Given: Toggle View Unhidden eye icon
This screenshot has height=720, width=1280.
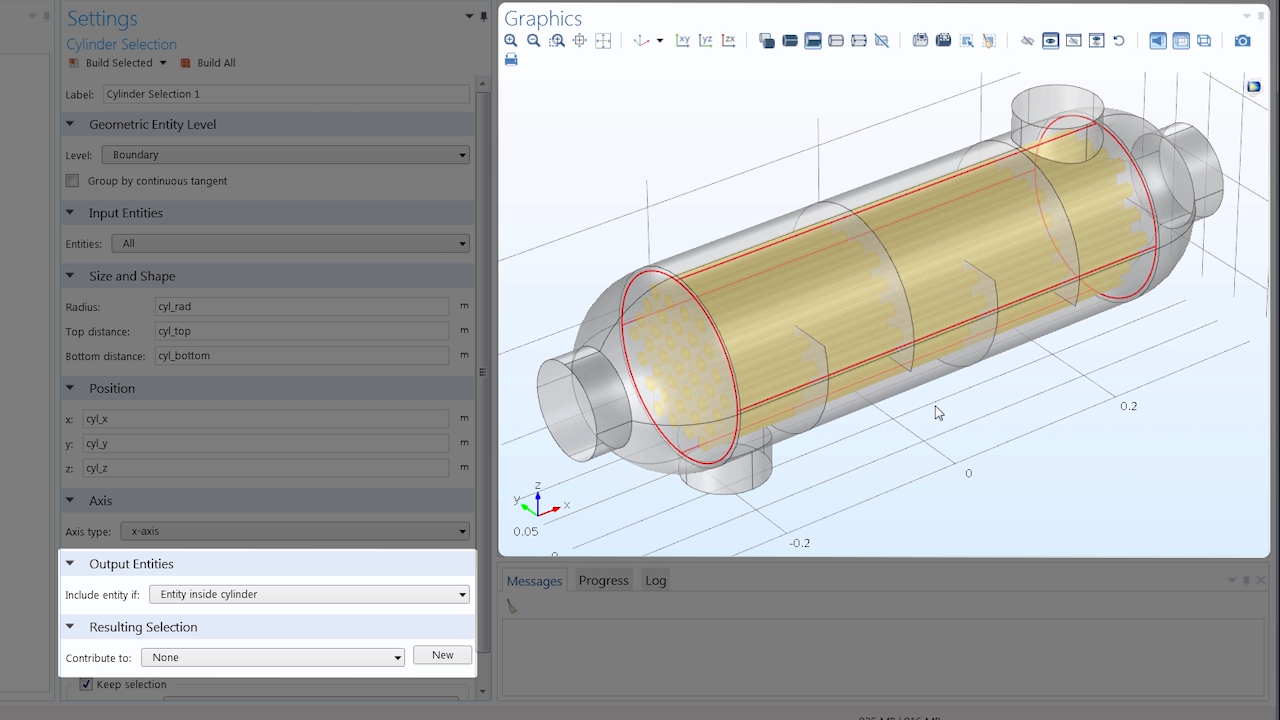Looking at the screenshot, I should tap(1050, 41).
